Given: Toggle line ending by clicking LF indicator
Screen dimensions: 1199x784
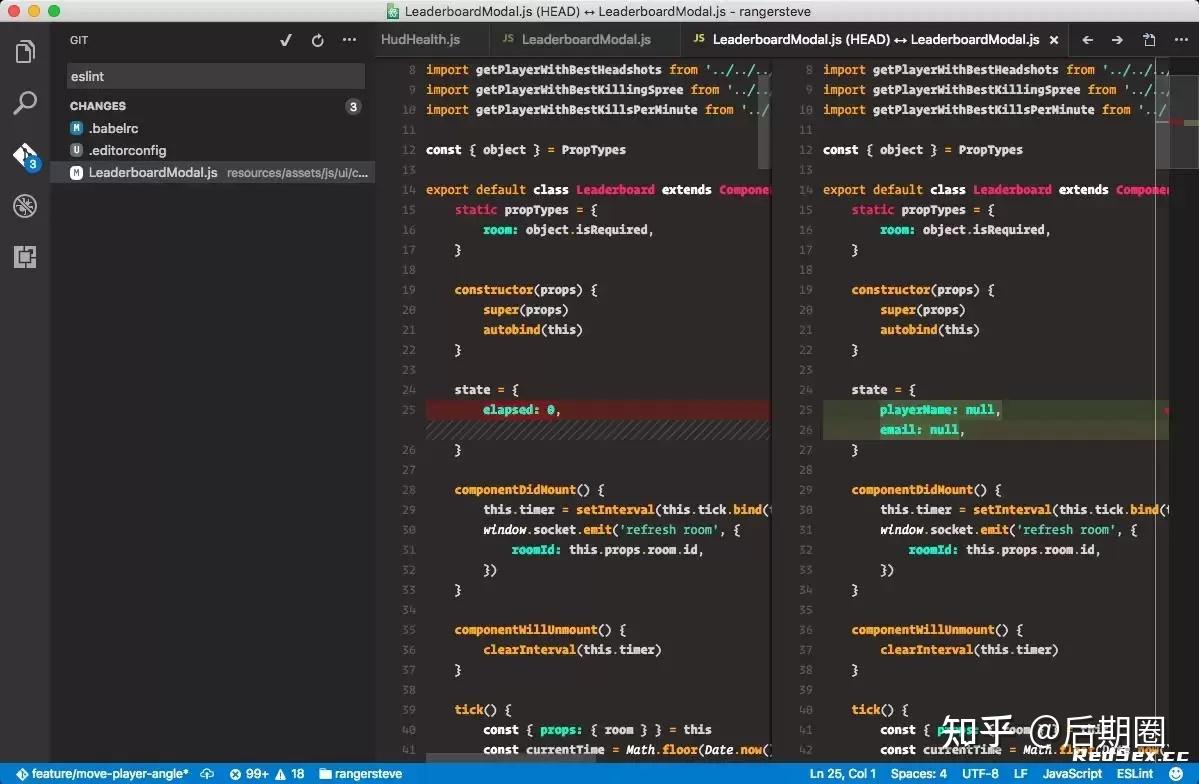Looking at the screenshot, I should (1019, 773).
